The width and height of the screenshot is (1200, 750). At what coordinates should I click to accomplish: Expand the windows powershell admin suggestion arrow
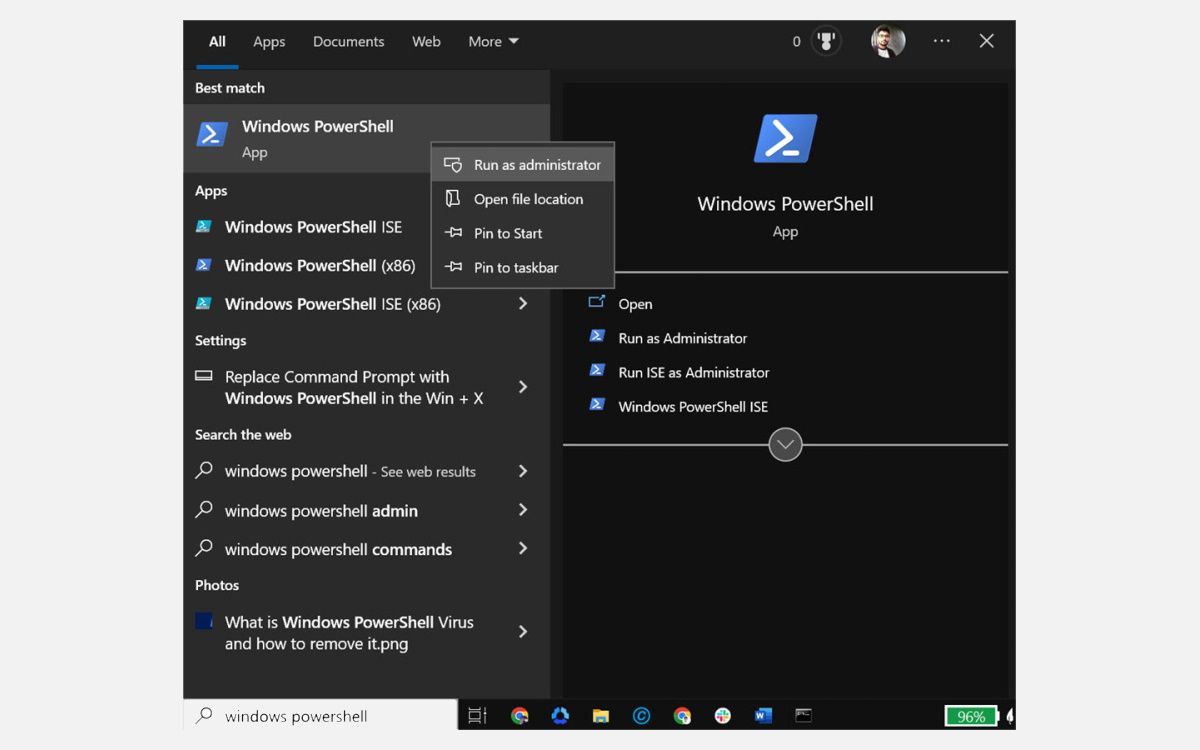pyautogui.click(x=522, y=510)
